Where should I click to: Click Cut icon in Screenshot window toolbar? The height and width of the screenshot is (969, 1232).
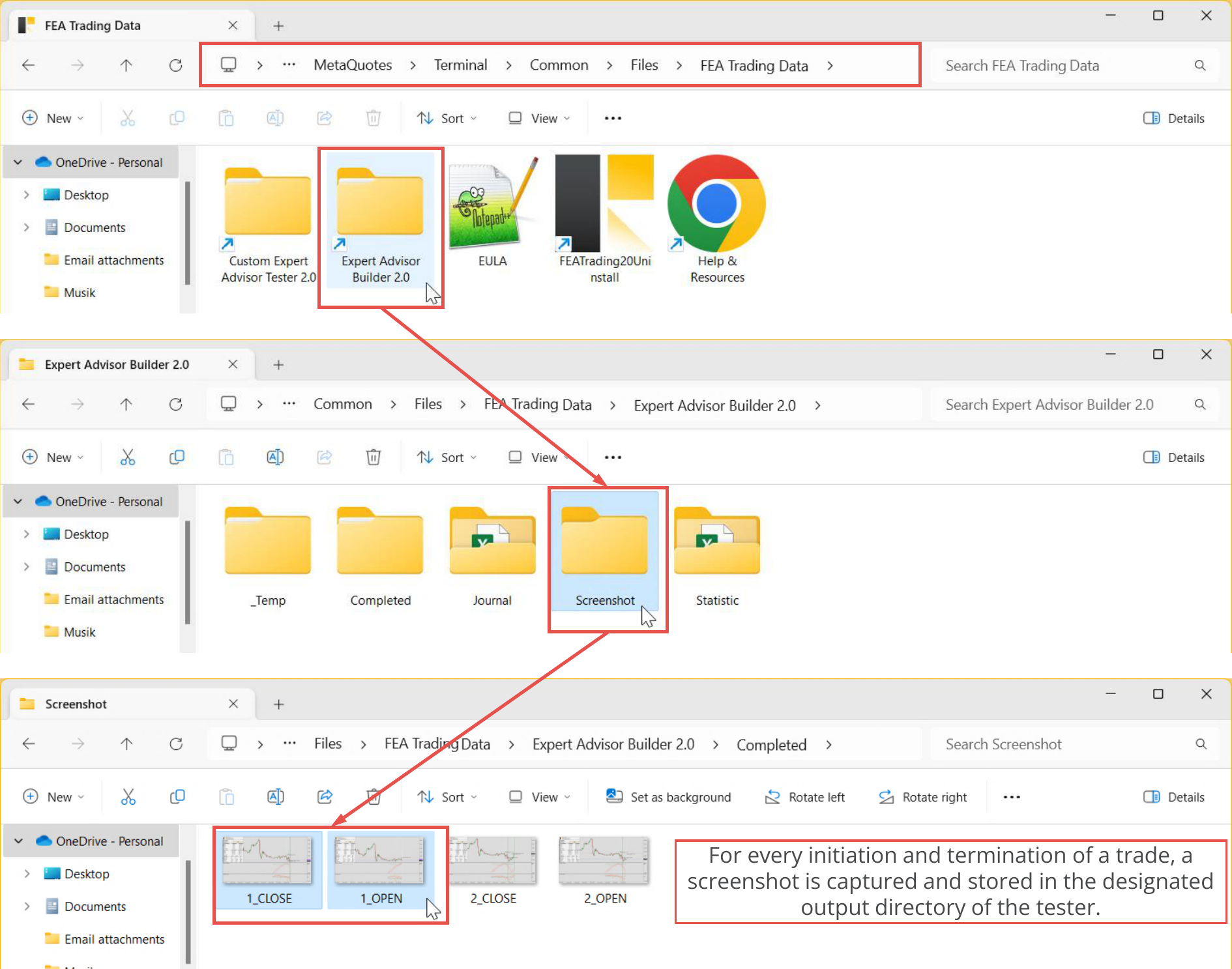[128, 797]
